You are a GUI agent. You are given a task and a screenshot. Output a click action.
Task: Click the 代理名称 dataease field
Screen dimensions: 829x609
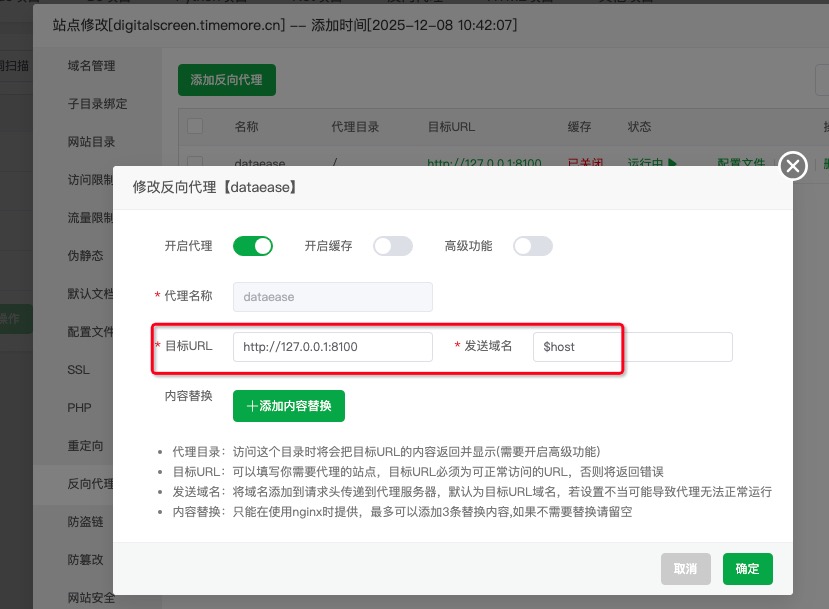332,297
